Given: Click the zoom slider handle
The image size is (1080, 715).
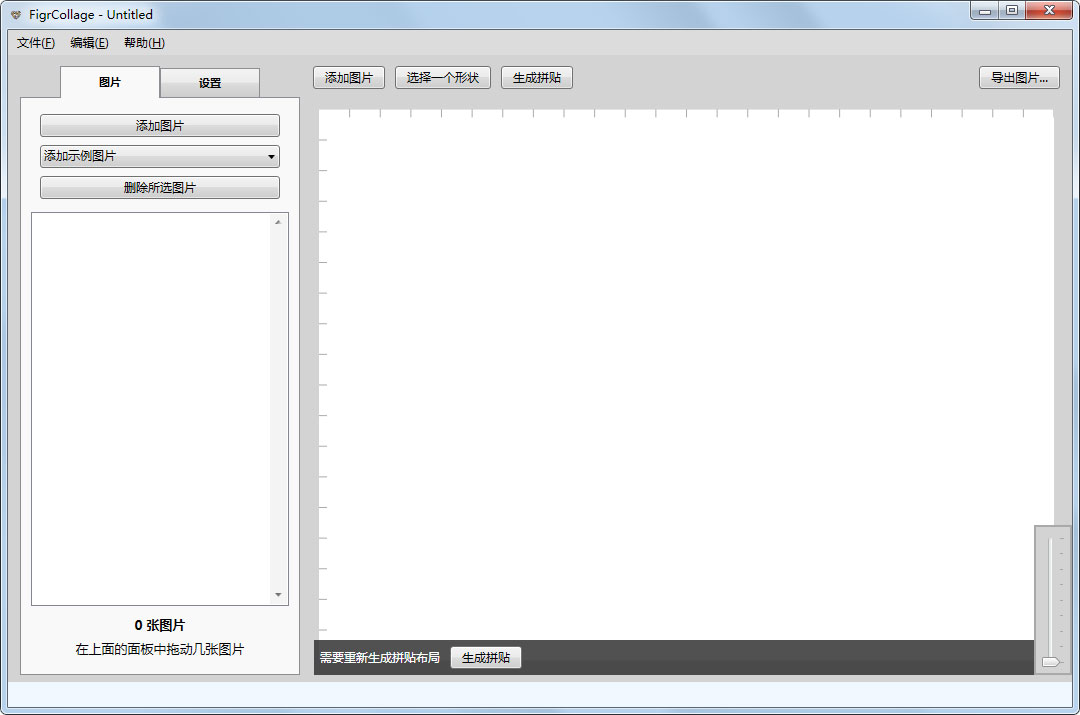Looking at the screenshot, I should coord(1050,662).
